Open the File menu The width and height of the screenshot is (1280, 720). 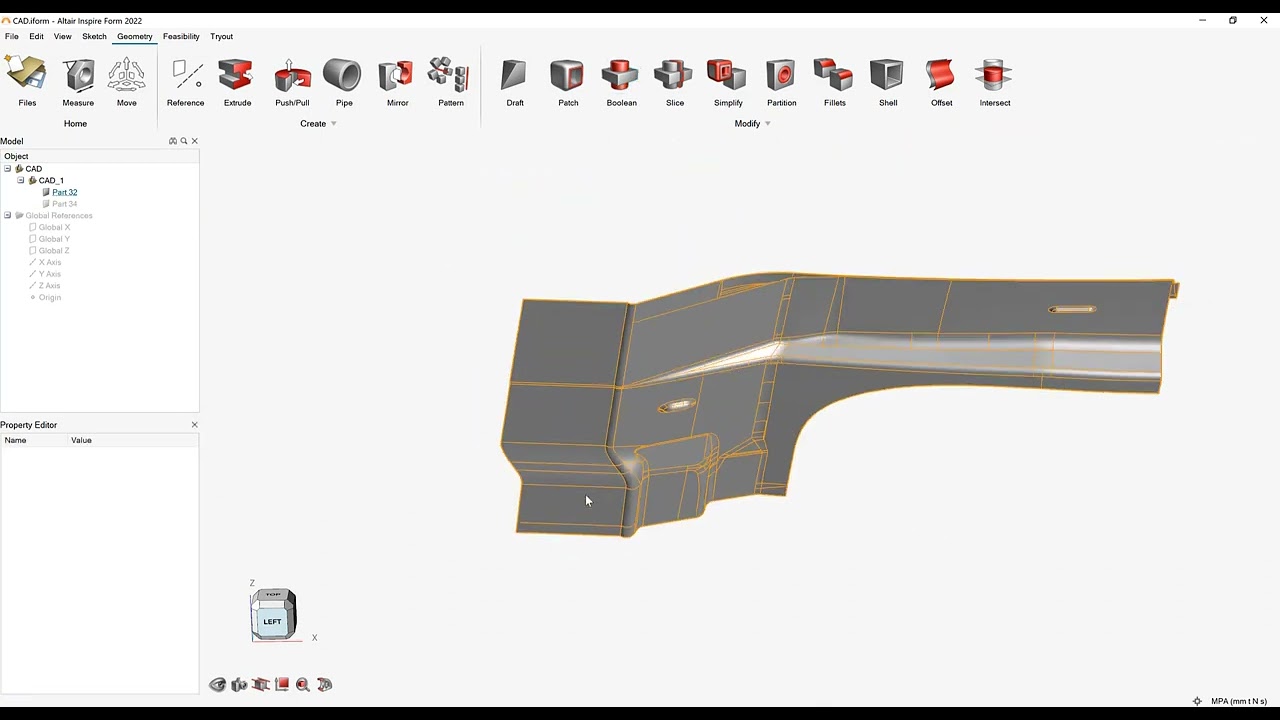[x=12, y=36]
